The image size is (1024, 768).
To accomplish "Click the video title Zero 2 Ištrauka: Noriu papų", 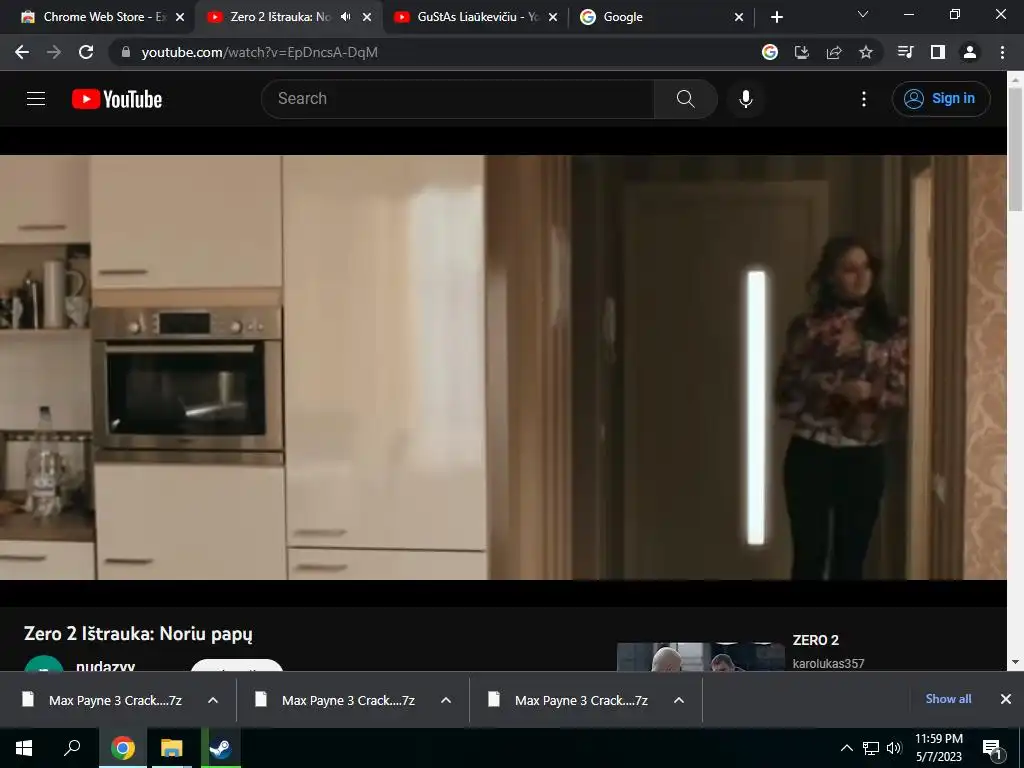I will point(138,633).
